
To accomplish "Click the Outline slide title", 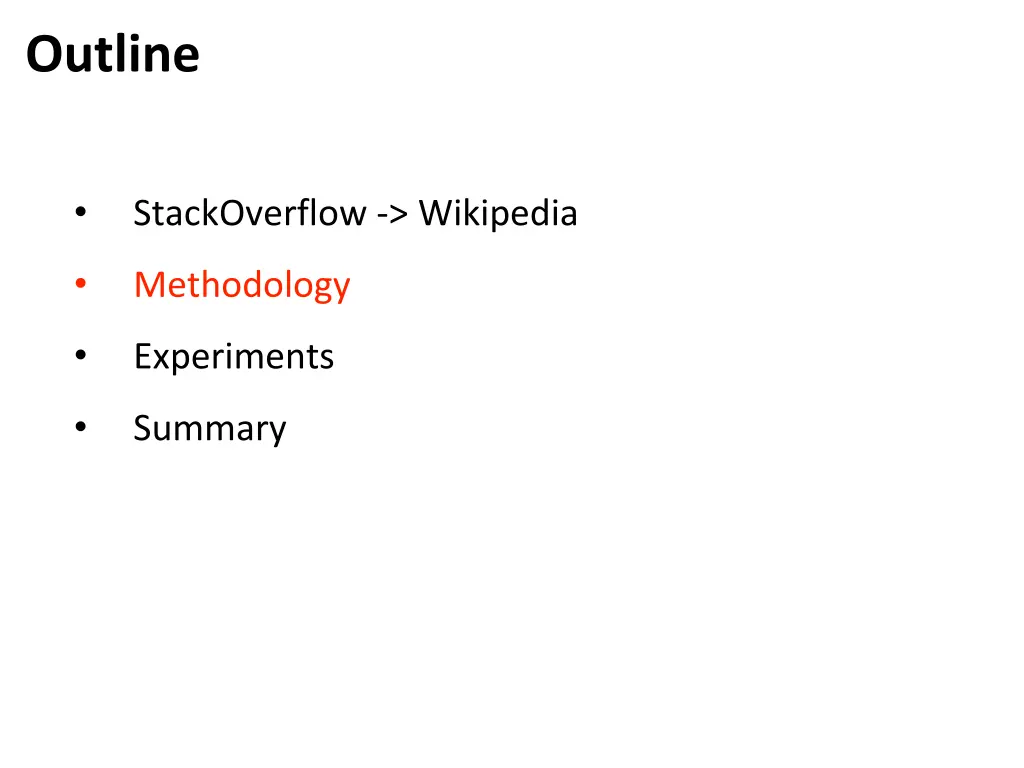I will click(x=113, y=54).
